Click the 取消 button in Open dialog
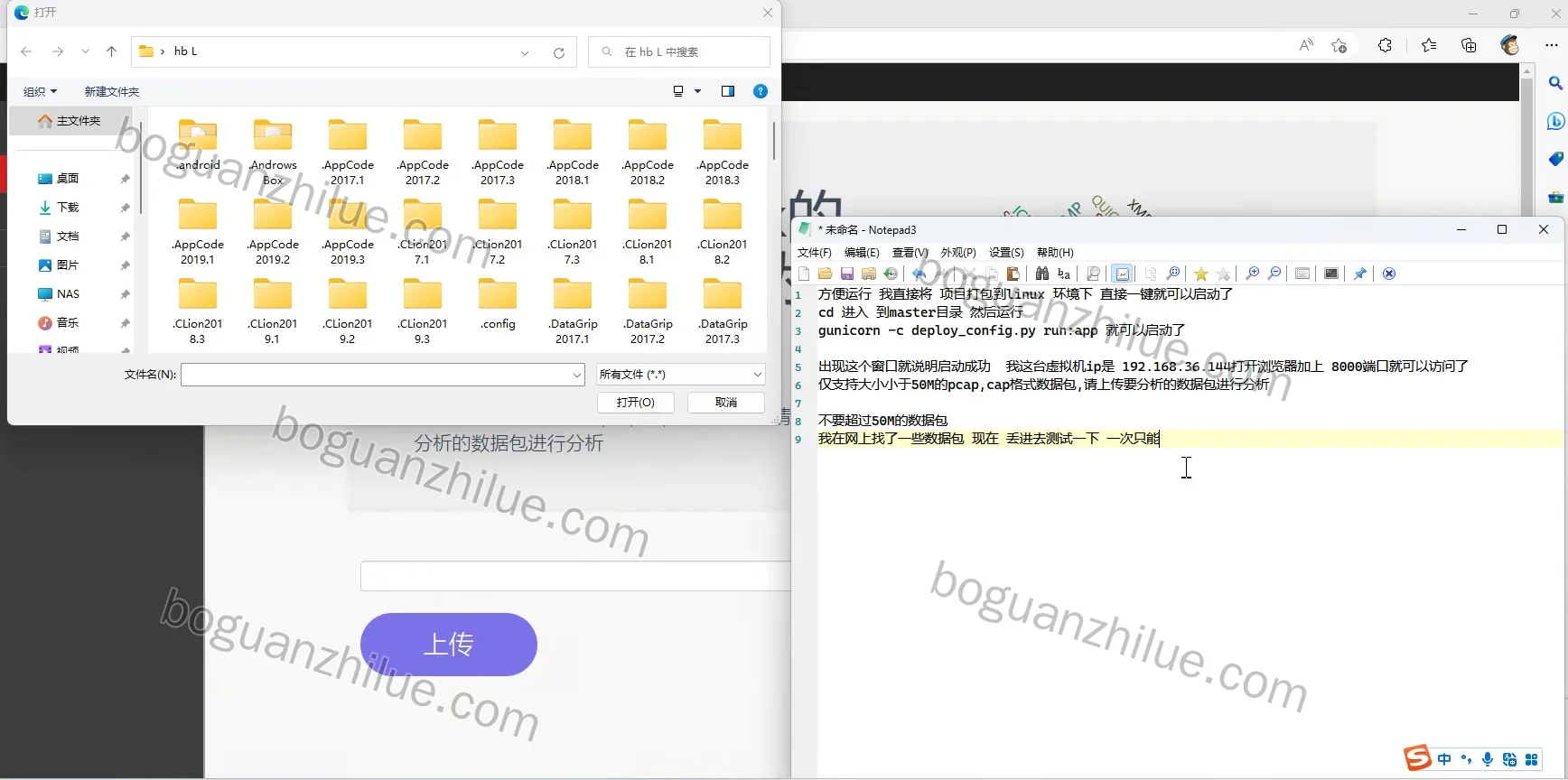 (x=726, y=403)
